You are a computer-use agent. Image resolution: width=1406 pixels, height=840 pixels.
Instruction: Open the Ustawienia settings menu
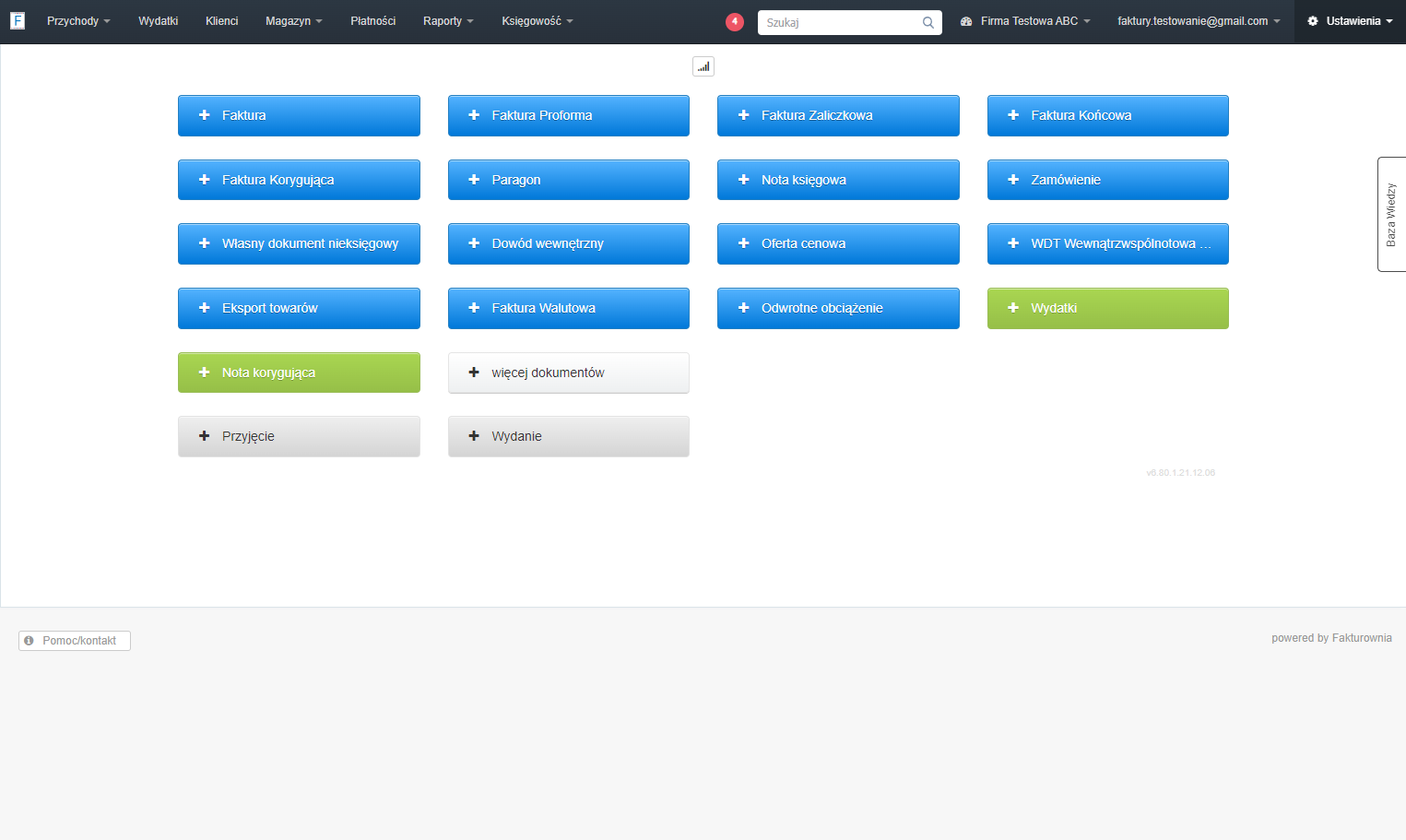1350,21
